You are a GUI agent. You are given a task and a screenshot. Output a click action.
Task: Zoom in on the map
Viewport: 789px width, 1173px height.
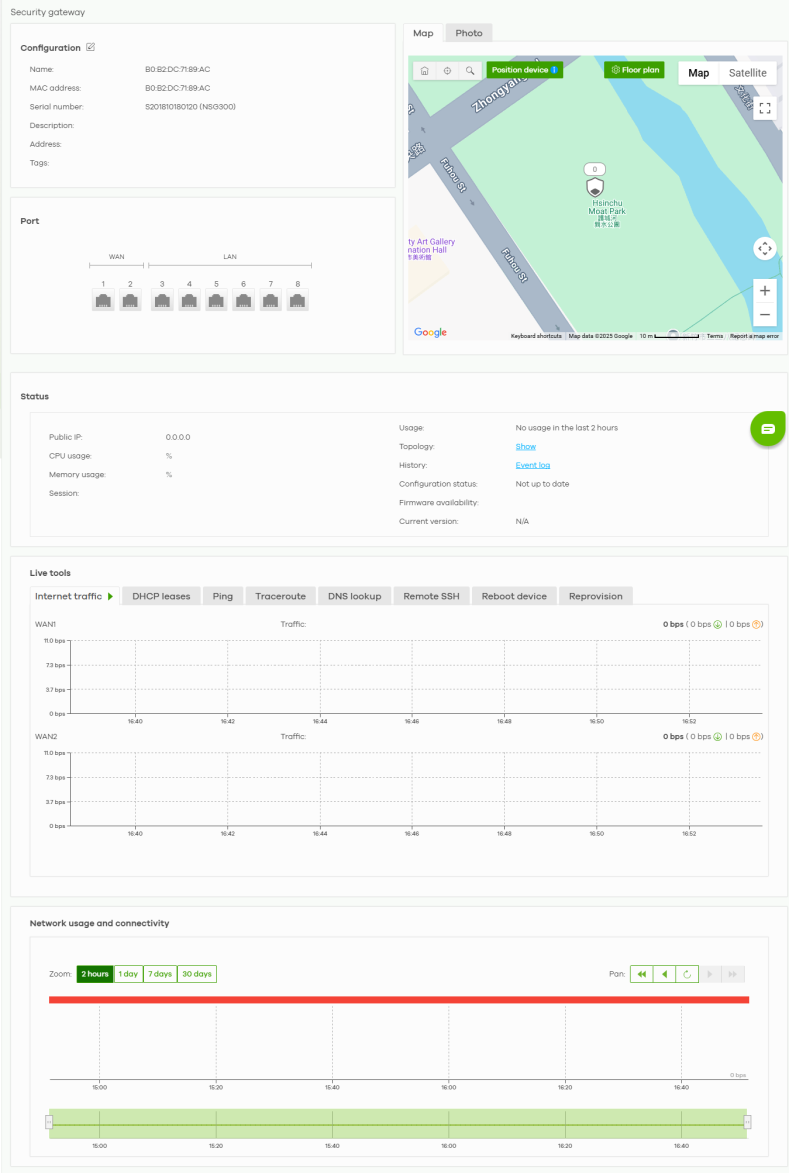point(765,291)
